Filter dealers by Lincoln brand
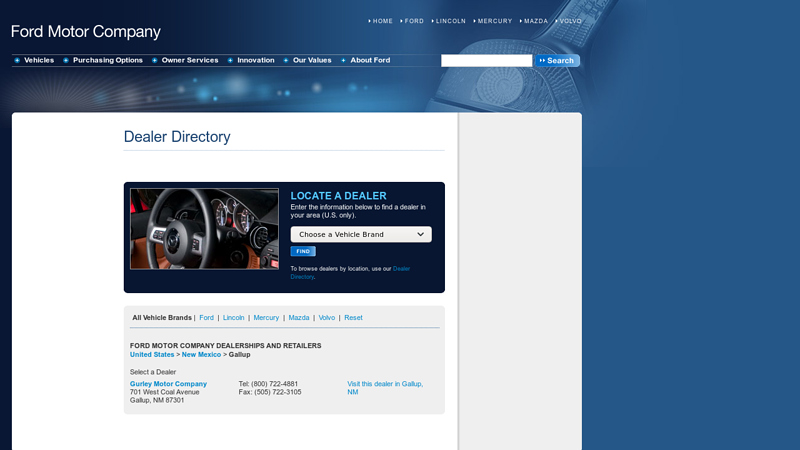 (x=233, y=318)
